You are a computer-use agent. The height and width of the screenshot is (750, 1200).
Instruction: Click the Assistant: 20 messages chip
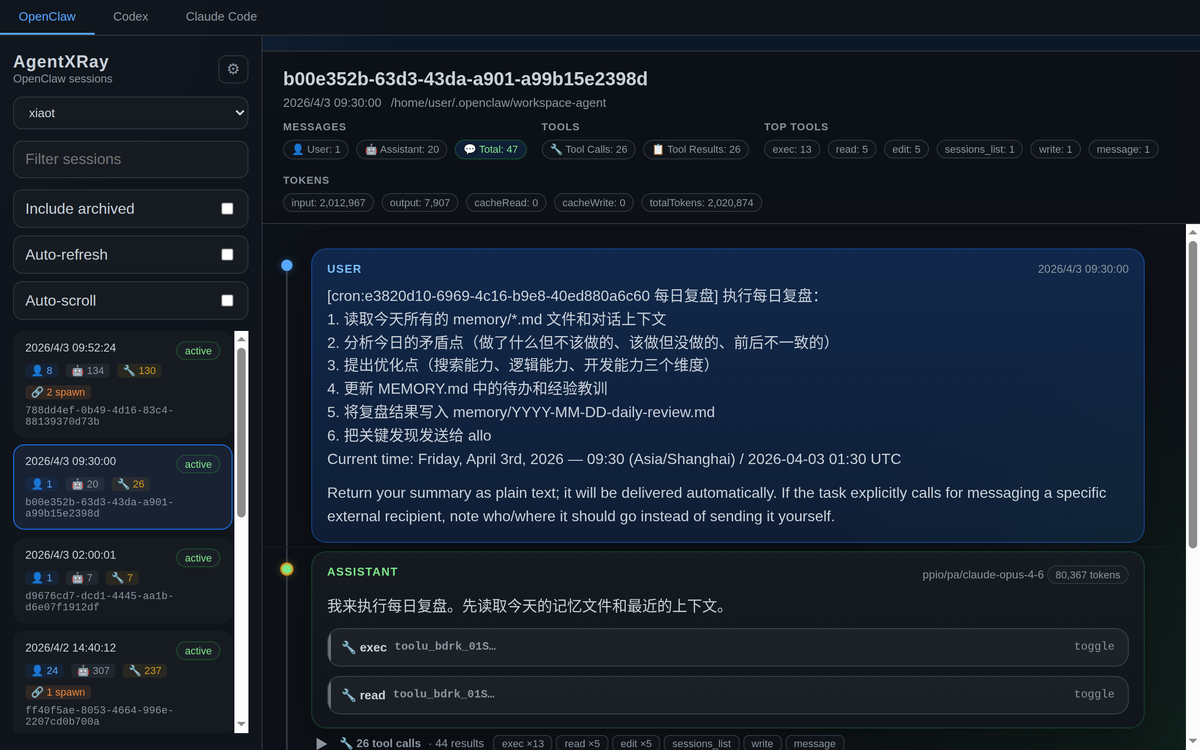pyautogui.click(x=402, y=149)
